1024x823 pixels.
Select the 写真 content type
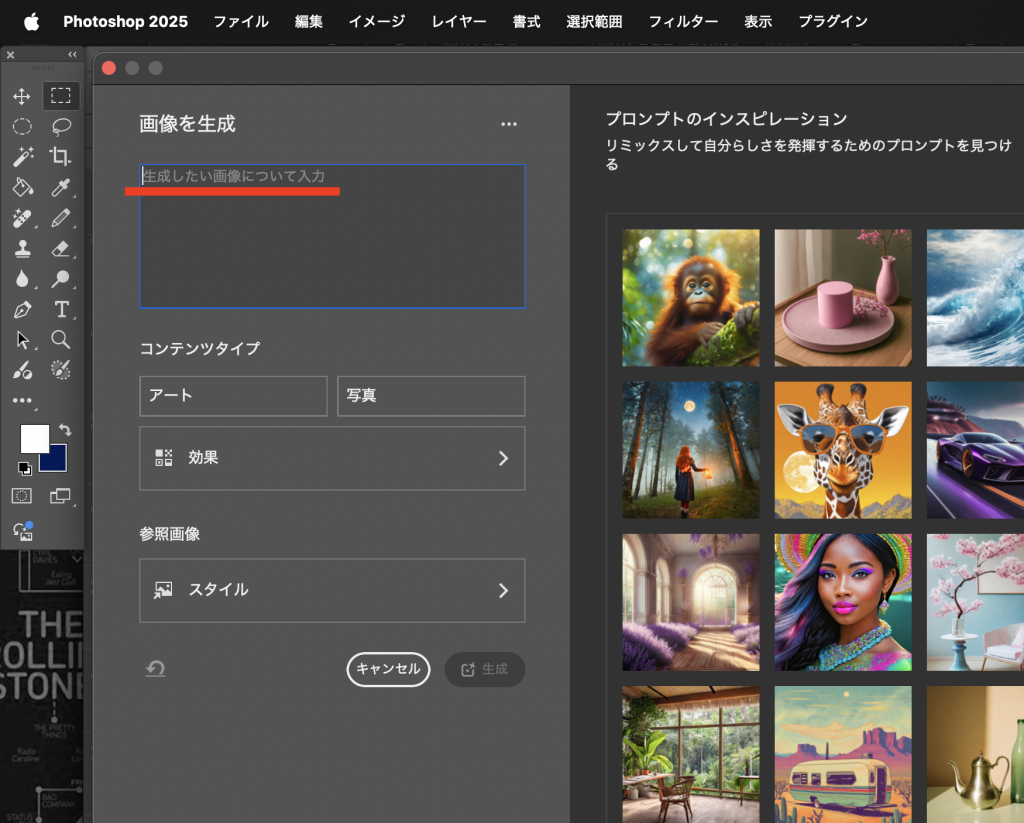click(431, 396)
